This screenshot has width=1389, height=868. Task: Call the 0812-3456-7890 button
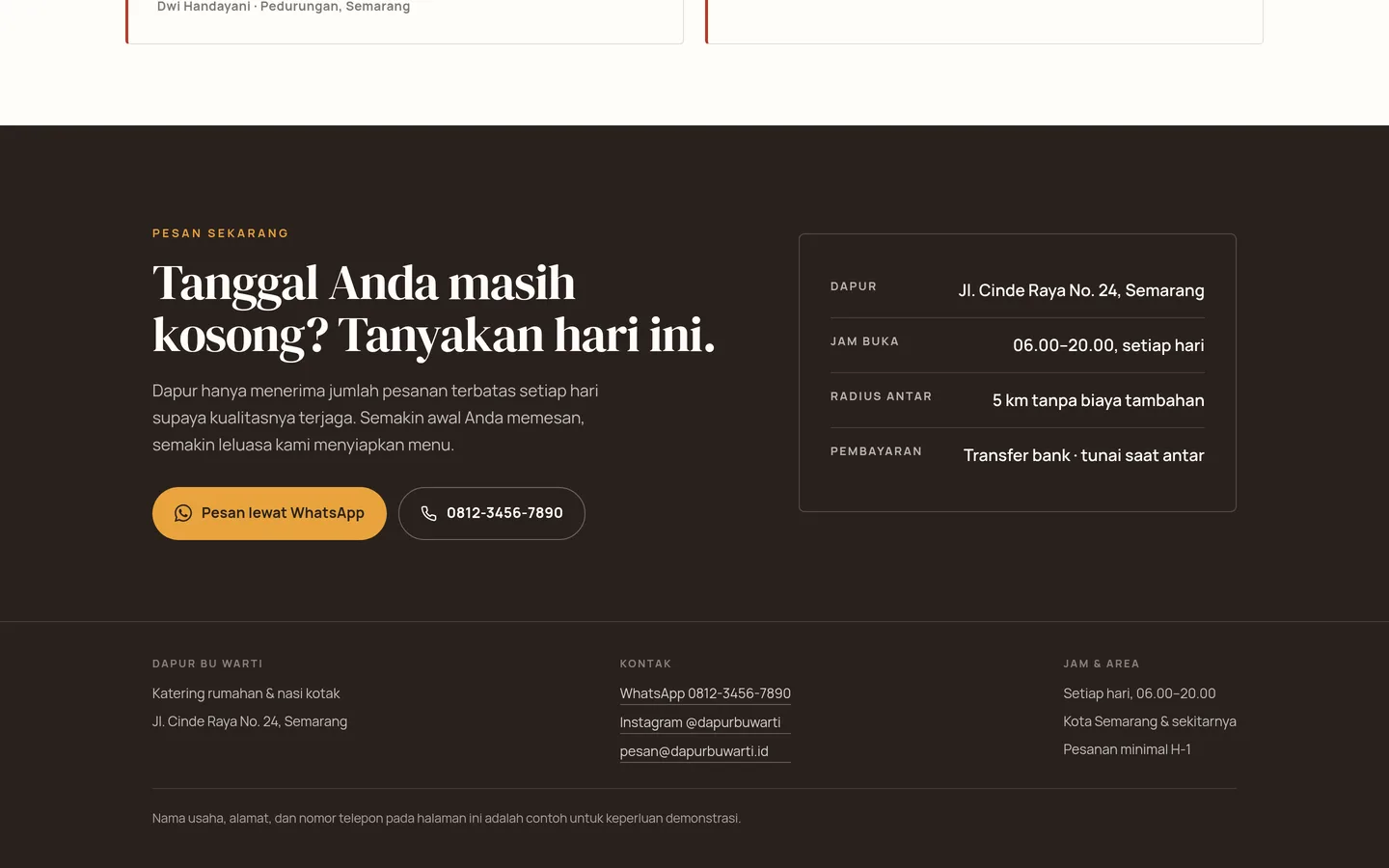[492, 513]
